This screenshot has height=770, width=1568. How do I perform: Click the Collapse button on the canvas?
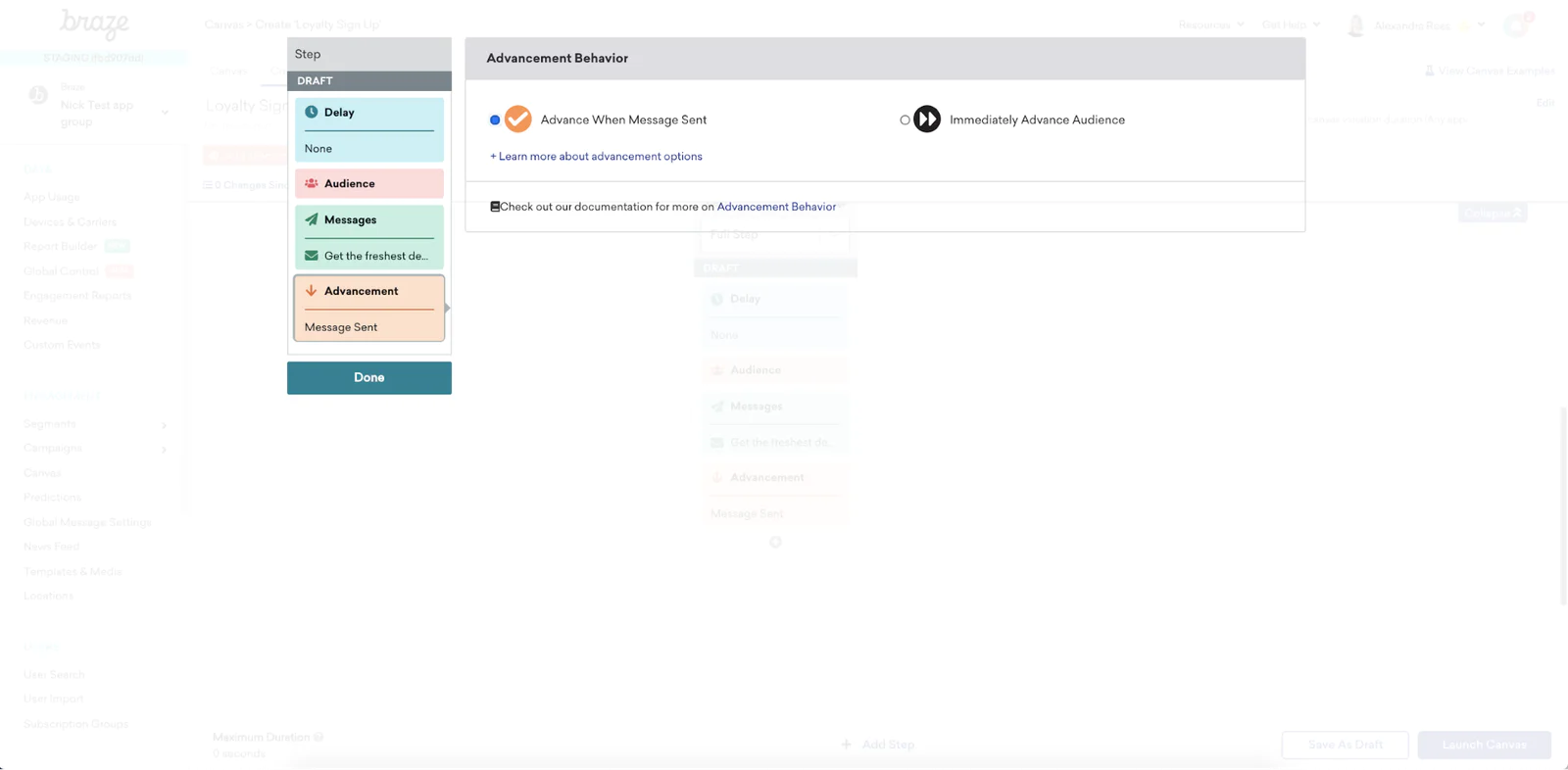click(x=1493, y=213)
